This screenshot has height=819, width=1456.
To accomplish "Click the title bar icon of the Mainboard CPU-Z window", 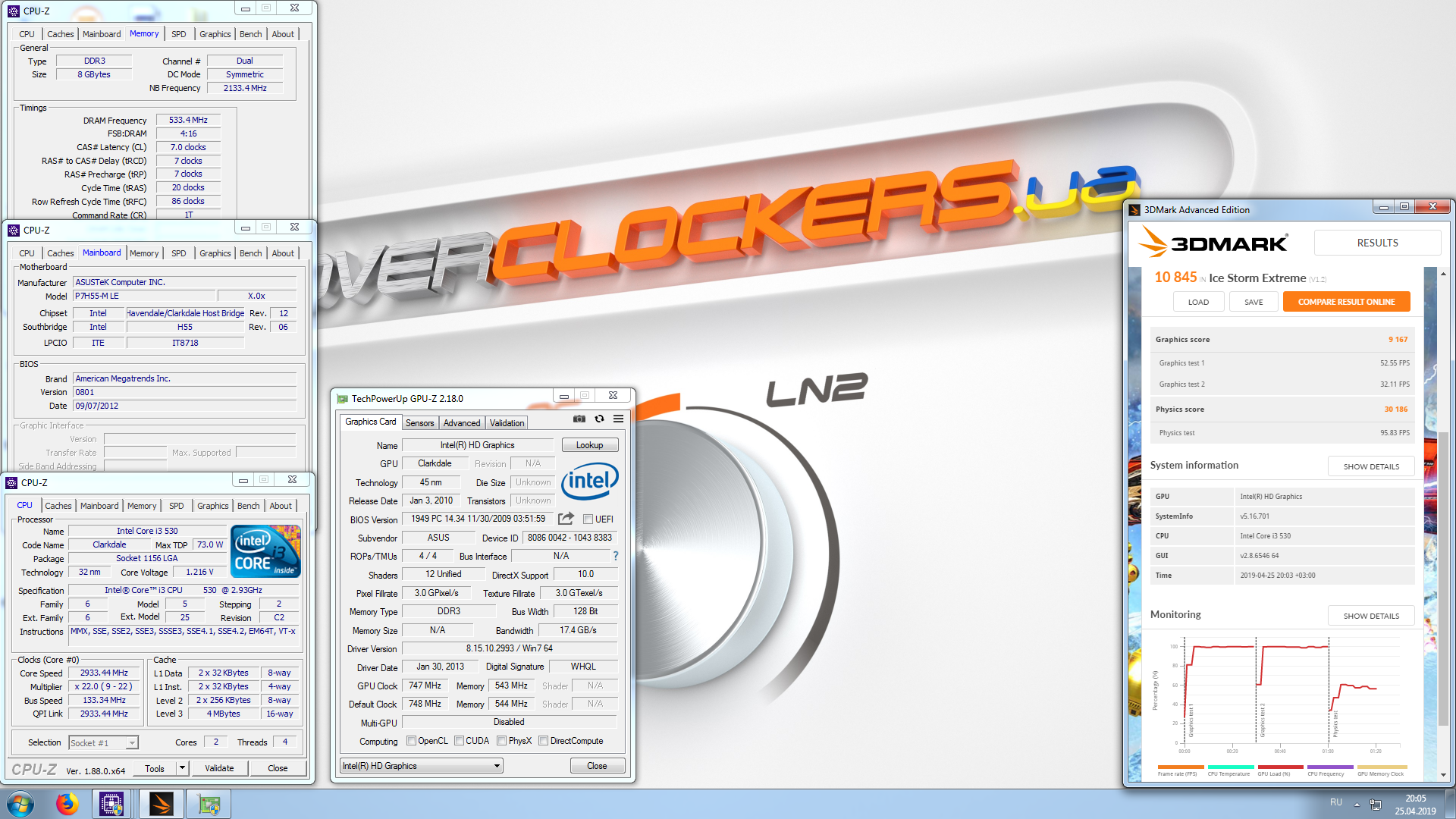I will [14, 230].
